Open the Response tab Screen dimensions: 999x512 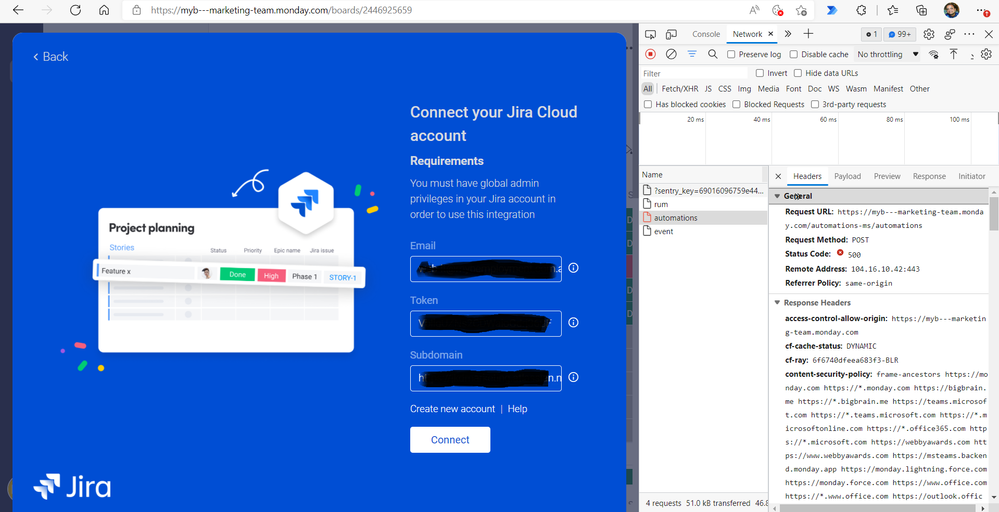click(929, 176)
